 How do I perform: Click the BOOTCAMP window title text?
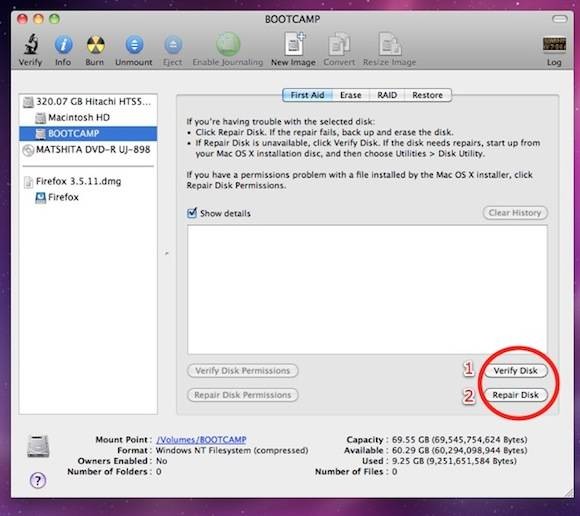293,19
